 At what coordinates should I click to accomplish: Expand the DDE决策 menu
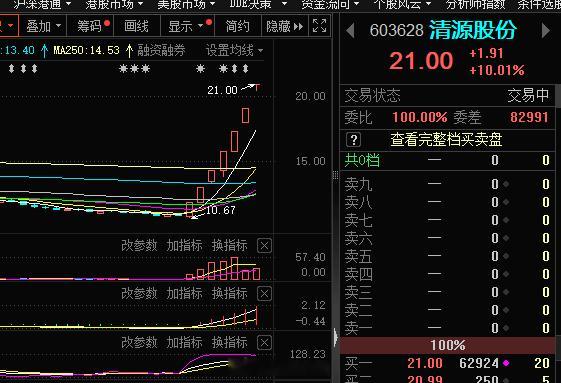(x=258, y=4)
